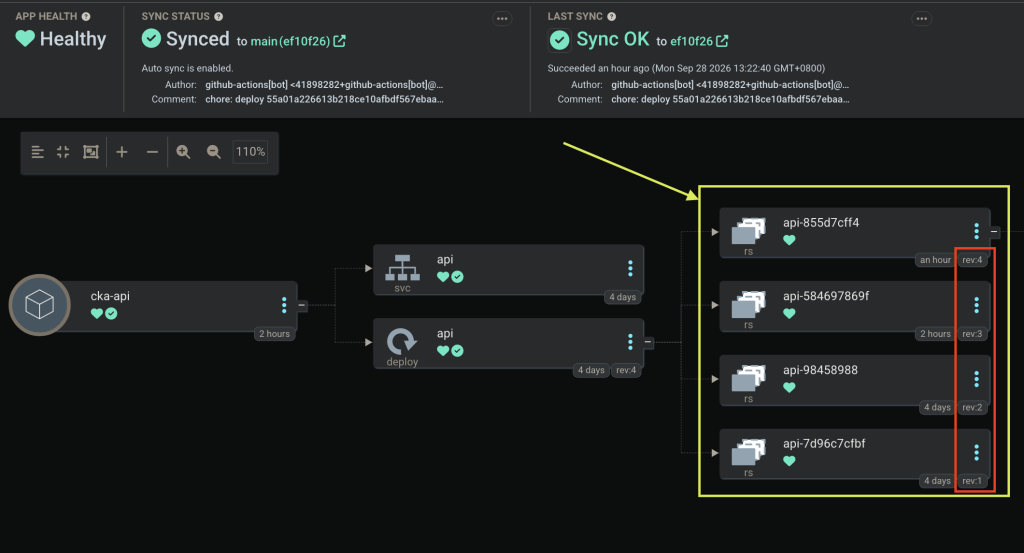
Task: Collapse children of the api deploy node
Action: coord(648,341)
